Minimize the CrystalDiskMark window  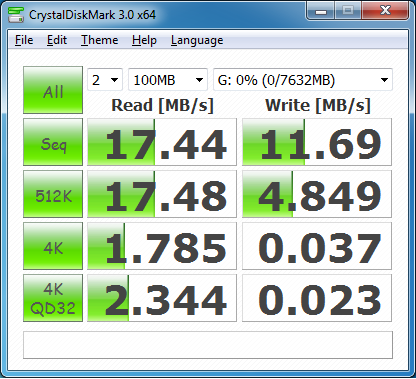(x=321, y=11)
